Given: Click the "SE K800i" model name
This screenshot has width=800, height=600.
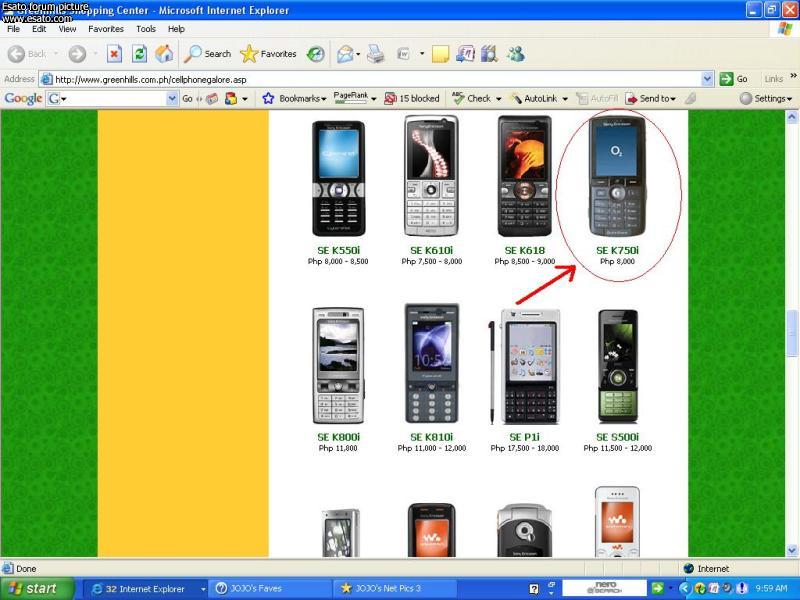Looking at the screenshot, I should click(x=338, y=437).
